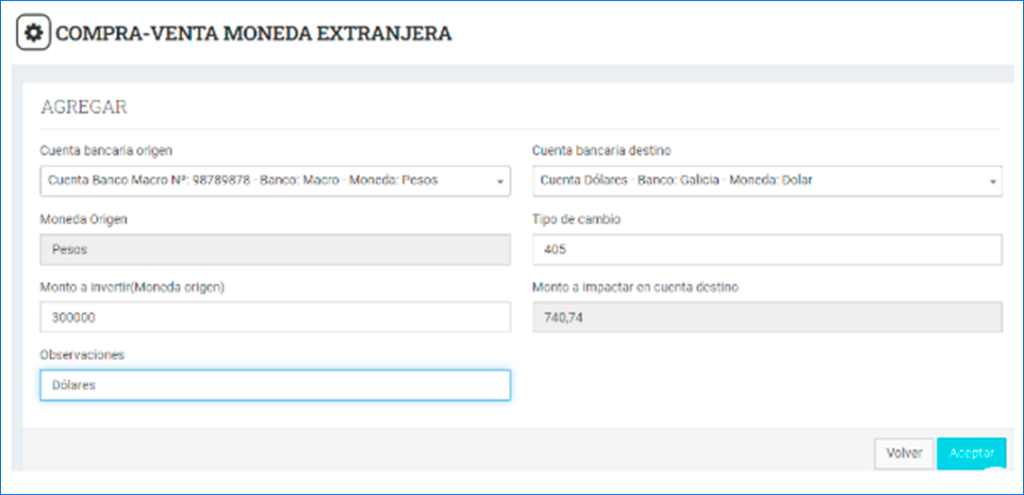Click into the Tipo de cambio field showing 405
Screen dimensions: 1024x495
point(767,249)
